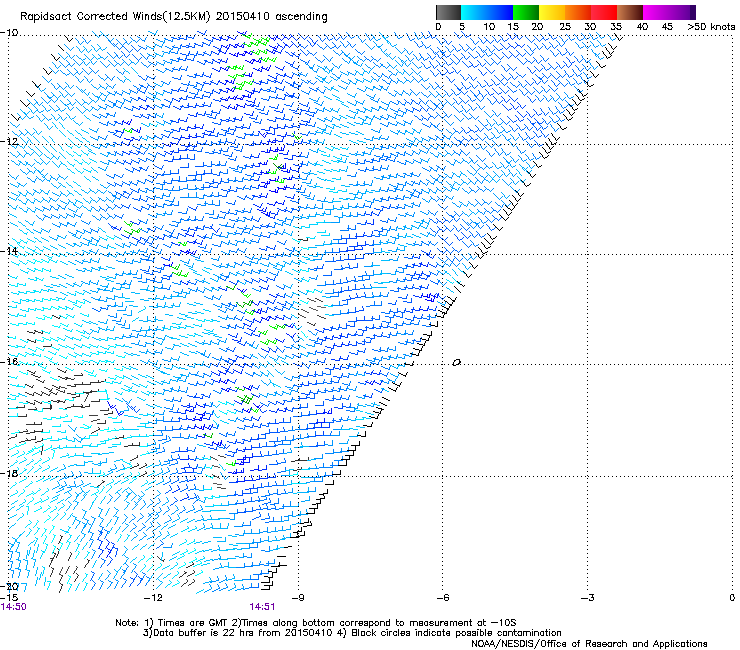Click the Rapidscat Corrected Winds title text
This screenshot has height=650, width=740.
(x=174, y=17)
